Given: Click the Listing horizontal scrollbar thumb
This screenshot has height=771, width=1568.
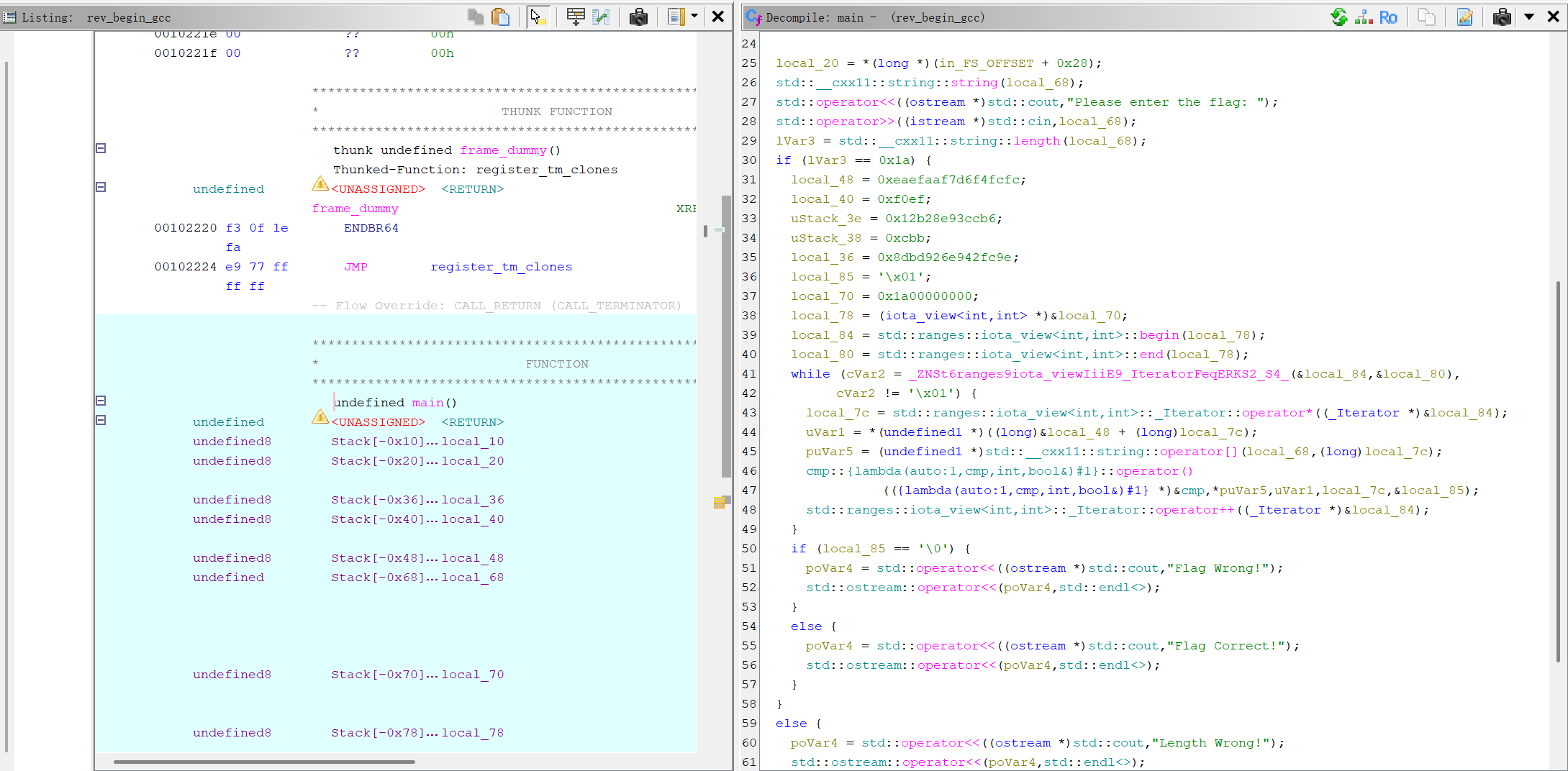Looking at the screenshot, I should point(264,762).
